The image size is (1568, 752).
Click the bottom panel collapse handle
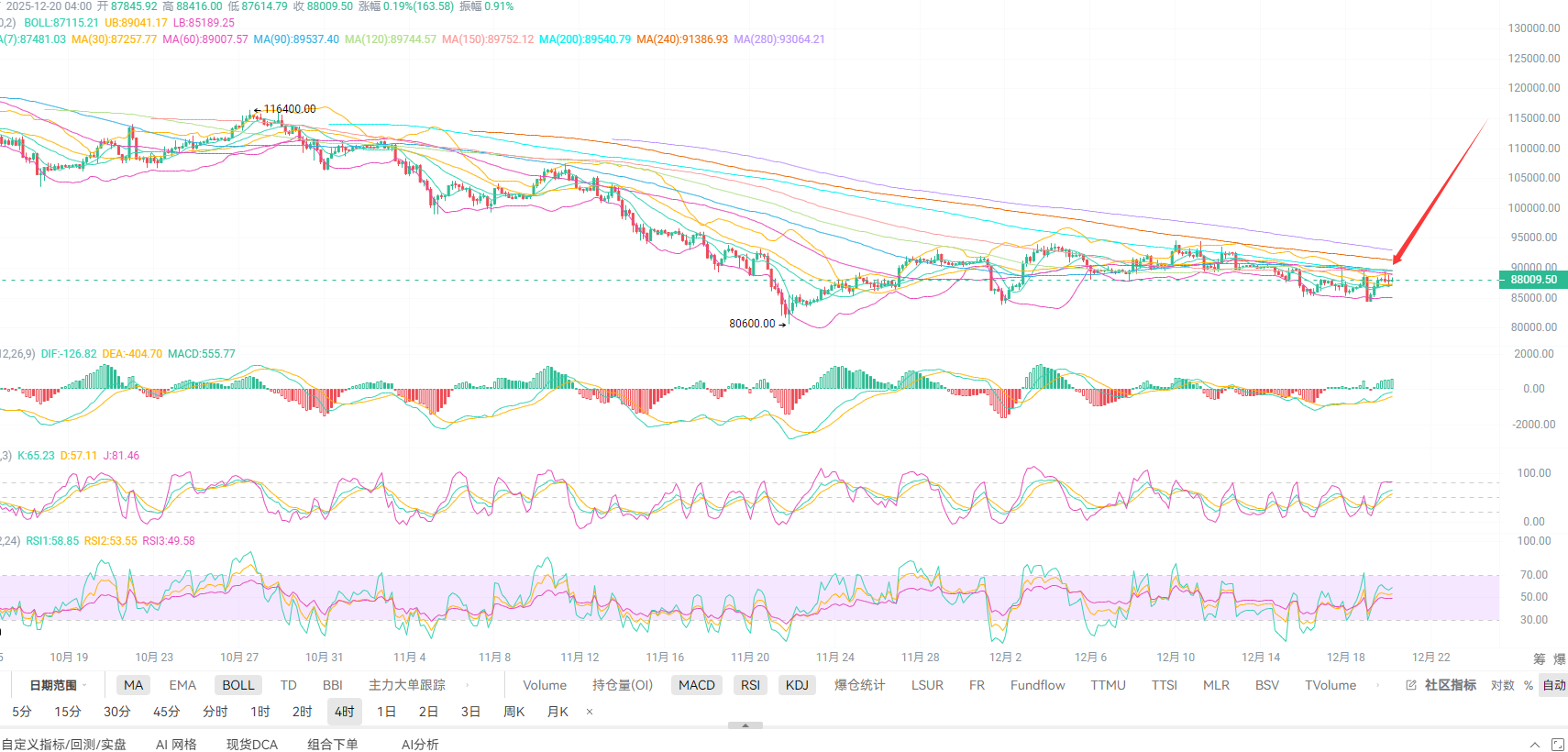pos(745,725)
